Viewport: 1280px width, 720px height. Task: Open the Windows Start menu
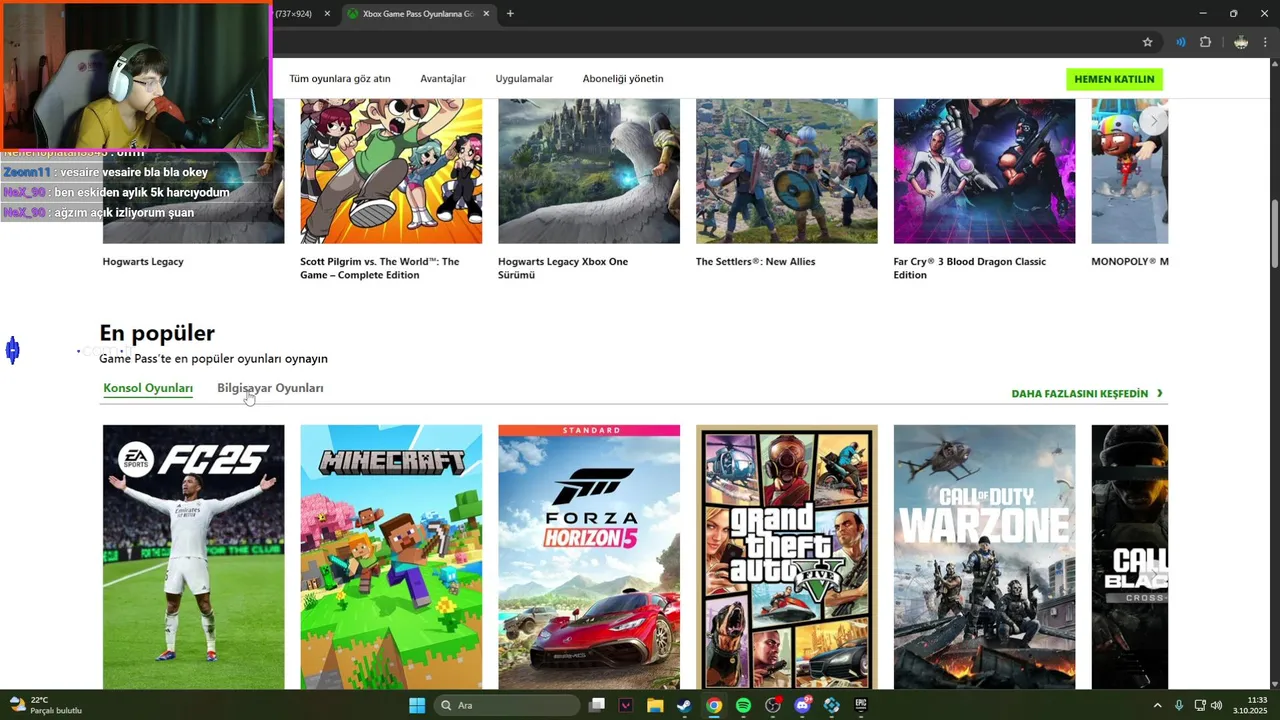pos(417,705)
